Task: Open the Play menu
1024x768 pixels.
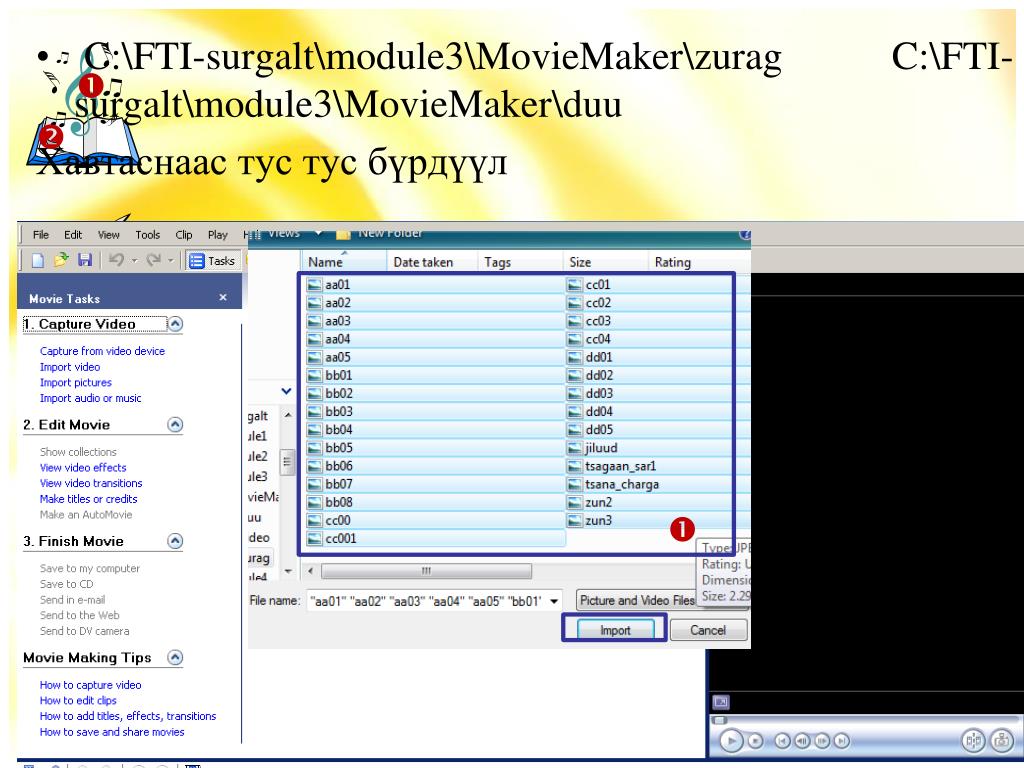Action: [217, 234]
